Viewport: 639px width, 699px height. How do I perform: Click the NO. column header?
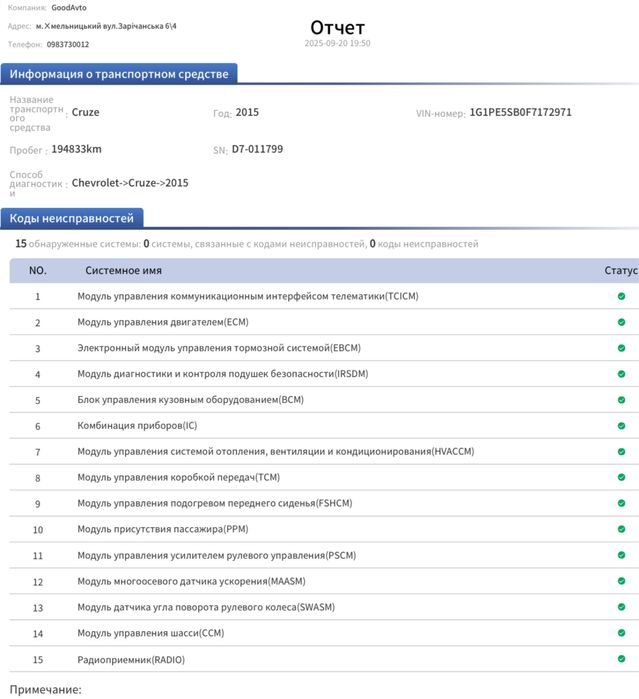point(37,271)
